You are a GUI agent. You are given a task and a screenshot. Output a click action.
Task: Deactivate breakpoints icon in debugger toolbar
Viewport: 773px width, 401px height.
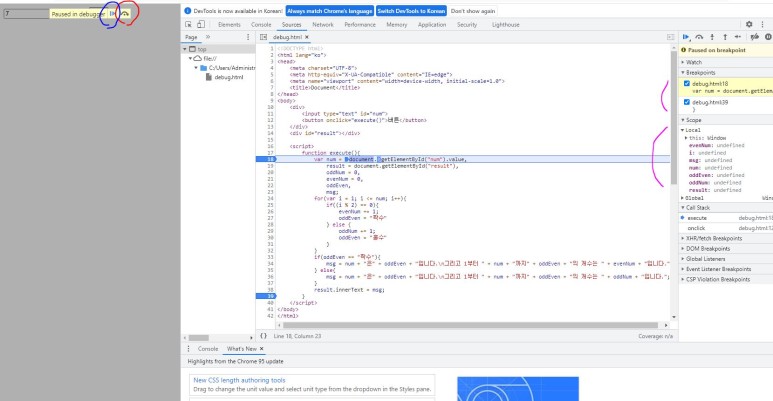point(754,37)
